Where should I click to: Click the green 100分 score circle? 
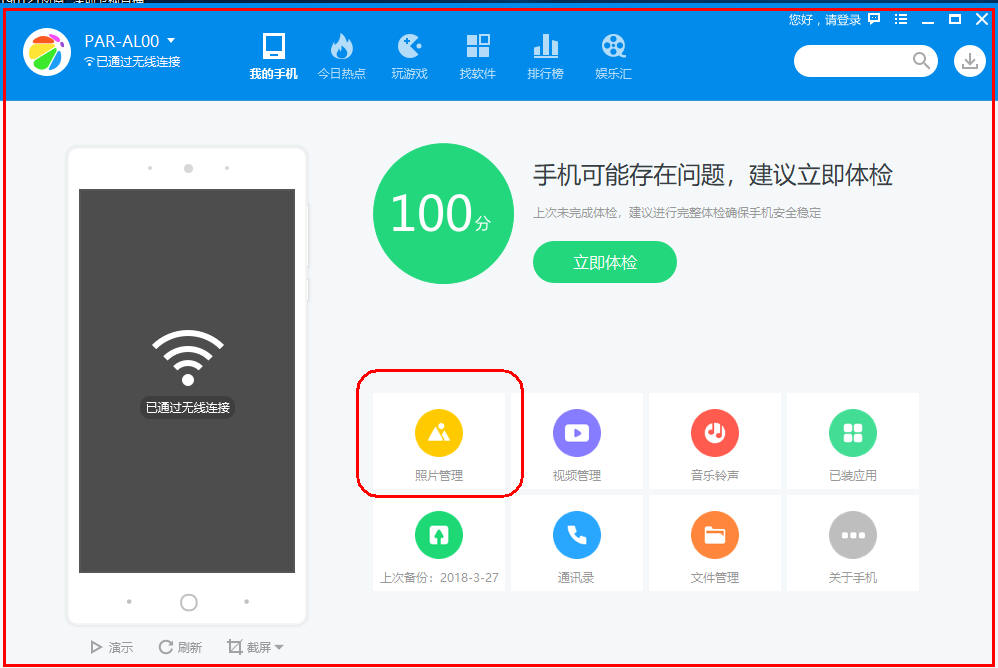443,214
